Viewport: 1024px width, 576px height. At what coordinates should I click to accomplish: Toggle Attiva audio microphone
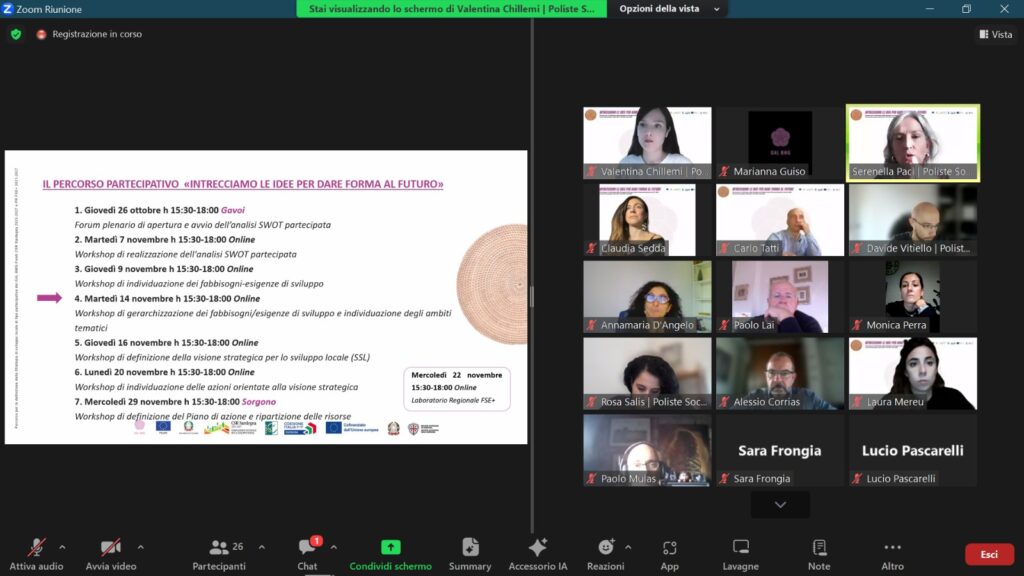[x=36, y=549]
